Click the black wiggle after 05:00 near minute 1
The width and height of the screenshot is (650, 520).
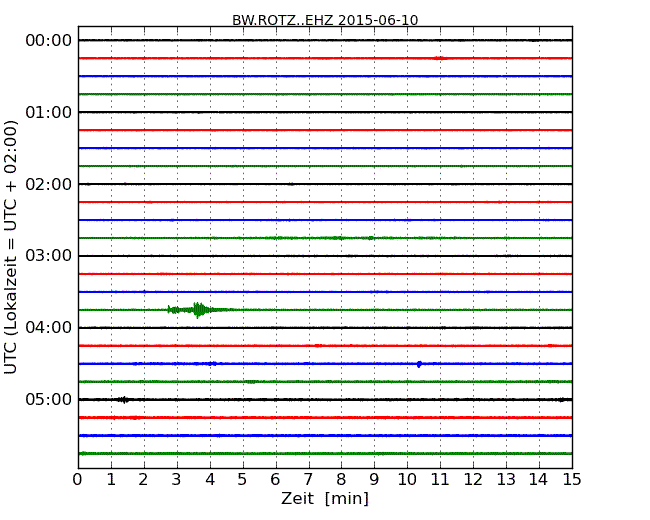coord(124,400)
